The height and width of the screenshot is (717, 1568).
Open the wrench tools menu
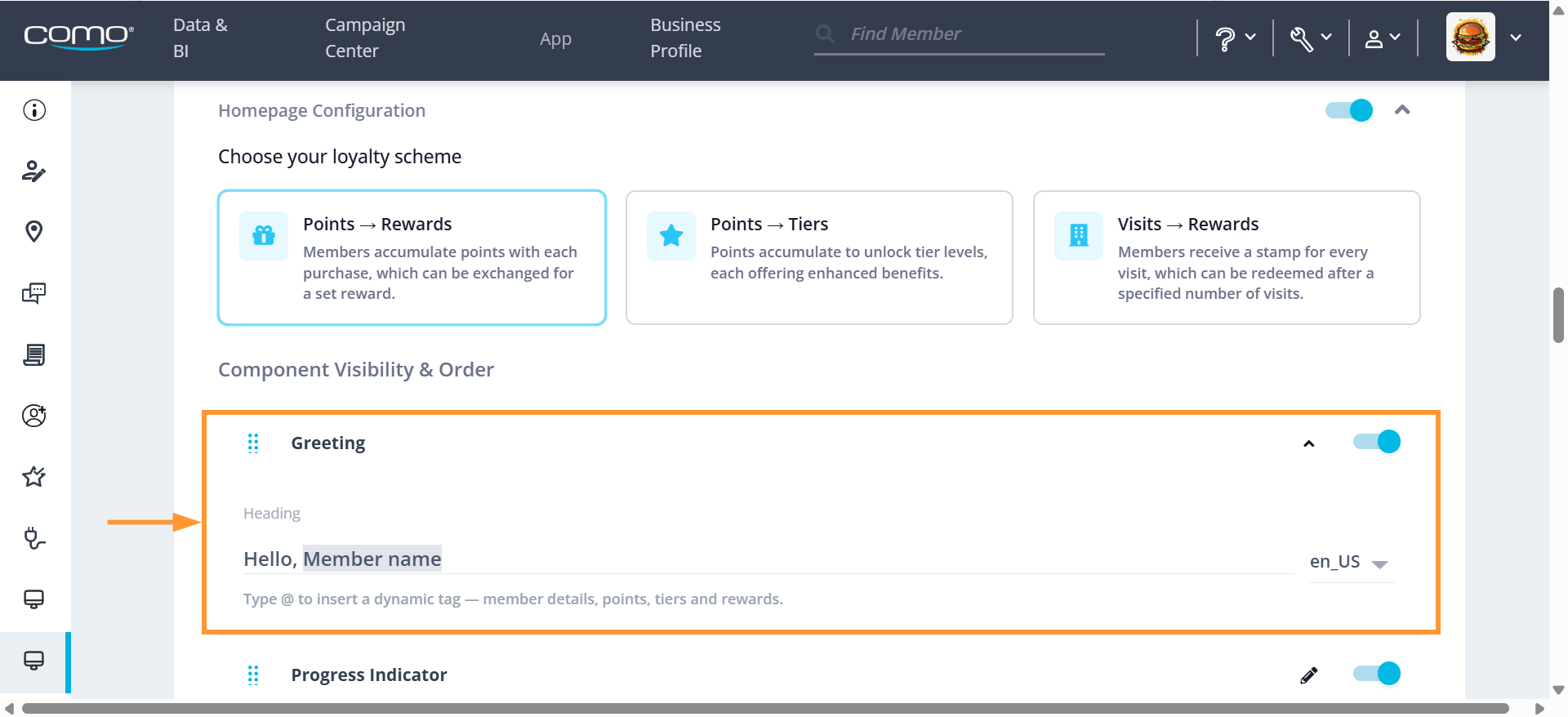(x=1311, y=38)
